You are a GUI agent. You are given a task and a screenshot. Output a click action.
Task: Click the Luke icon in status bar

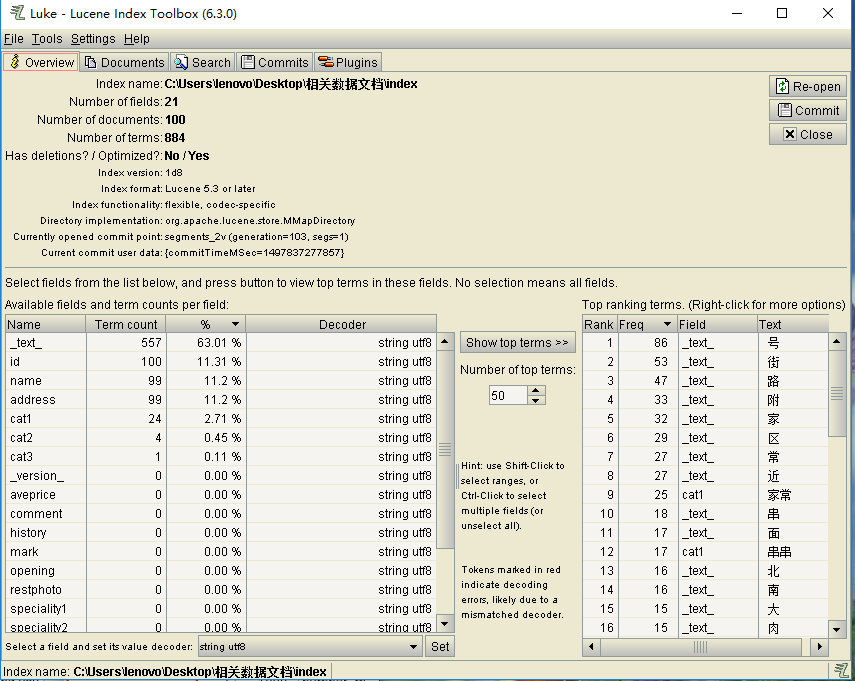pos(842,670)
